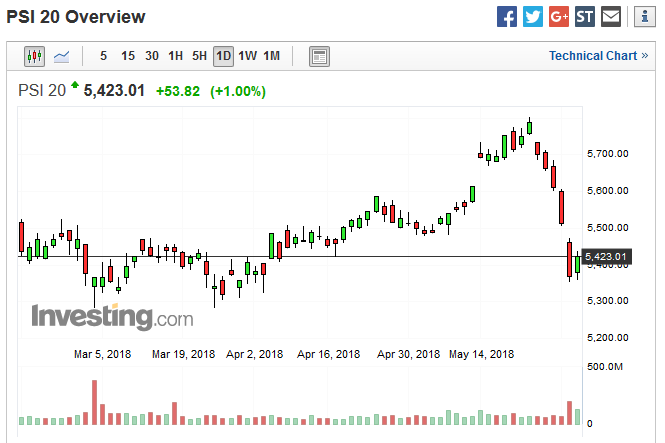665x443 pixels.
Task: Click the 5,200.00 axis label
Action: (607, 337)
